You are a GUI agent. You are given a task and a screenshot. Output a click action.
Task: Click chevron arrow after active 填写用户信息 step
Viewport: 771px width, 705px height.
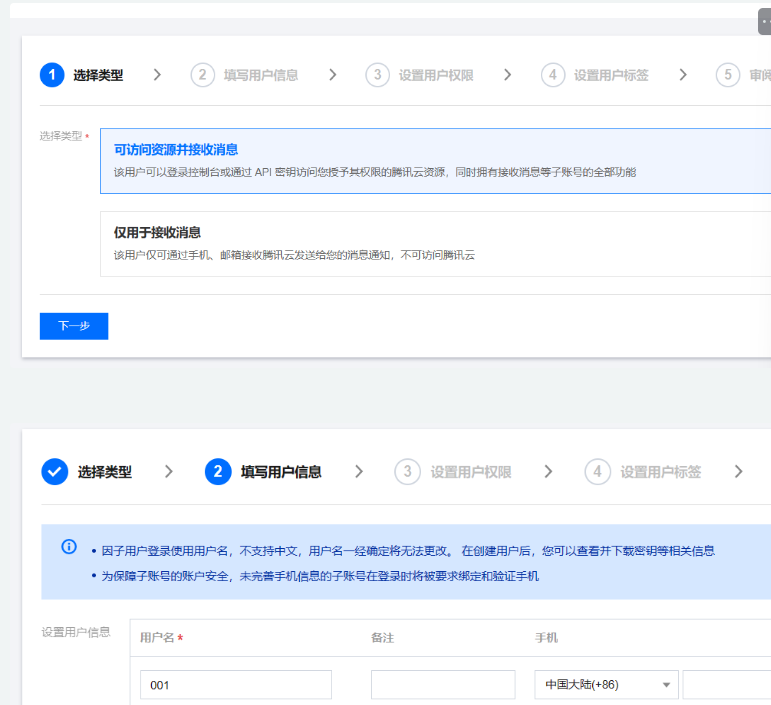(358, 472)
